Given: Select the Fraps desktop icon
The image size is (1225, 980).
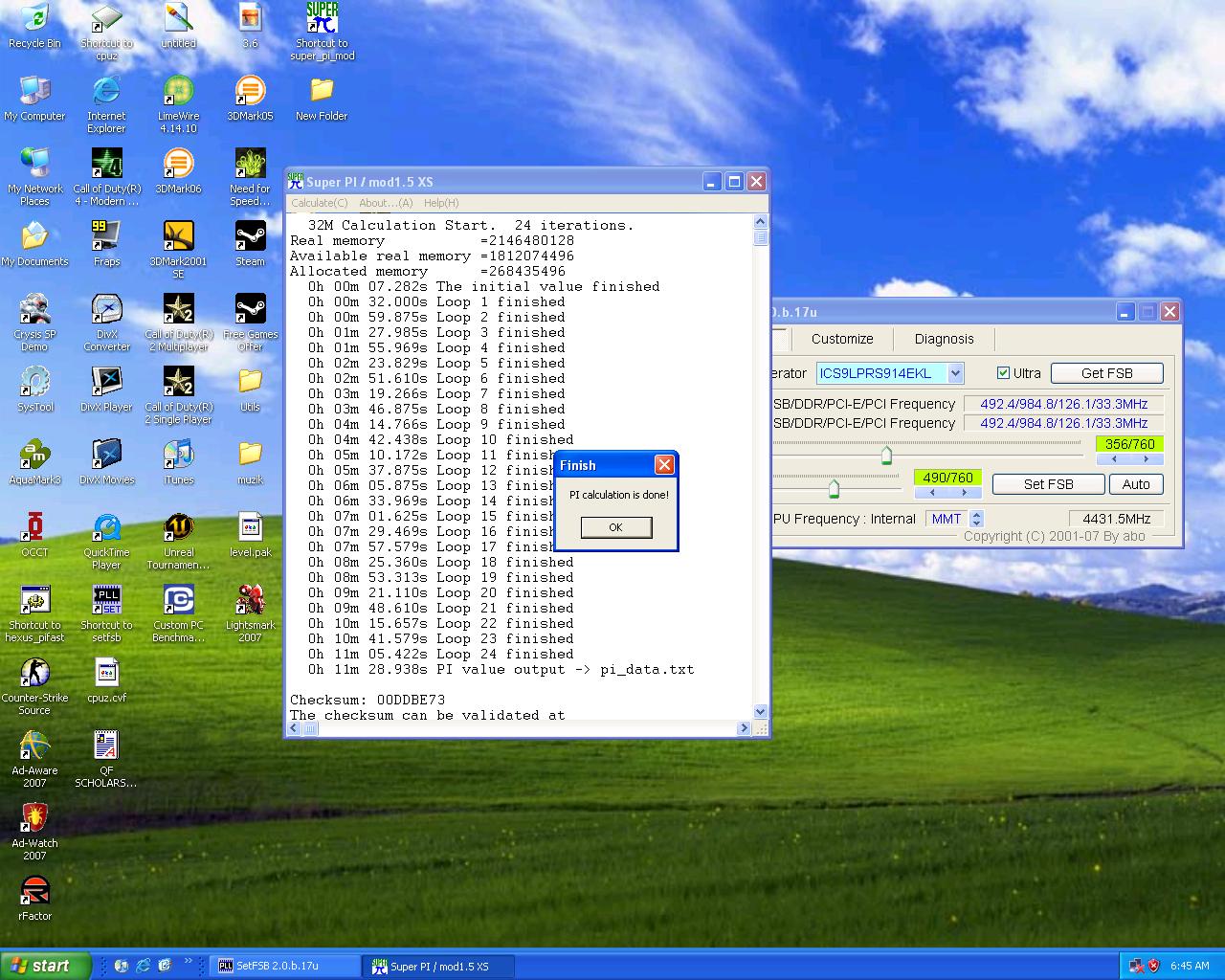Looking at the screenshot, I should pos(106,244).
